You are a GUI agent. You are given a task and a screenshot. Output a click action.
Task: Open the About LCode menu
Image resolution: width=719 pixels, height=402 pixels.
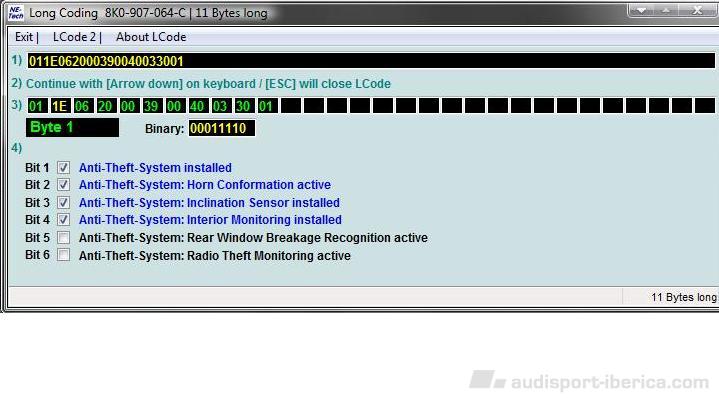tap(151, 37)
